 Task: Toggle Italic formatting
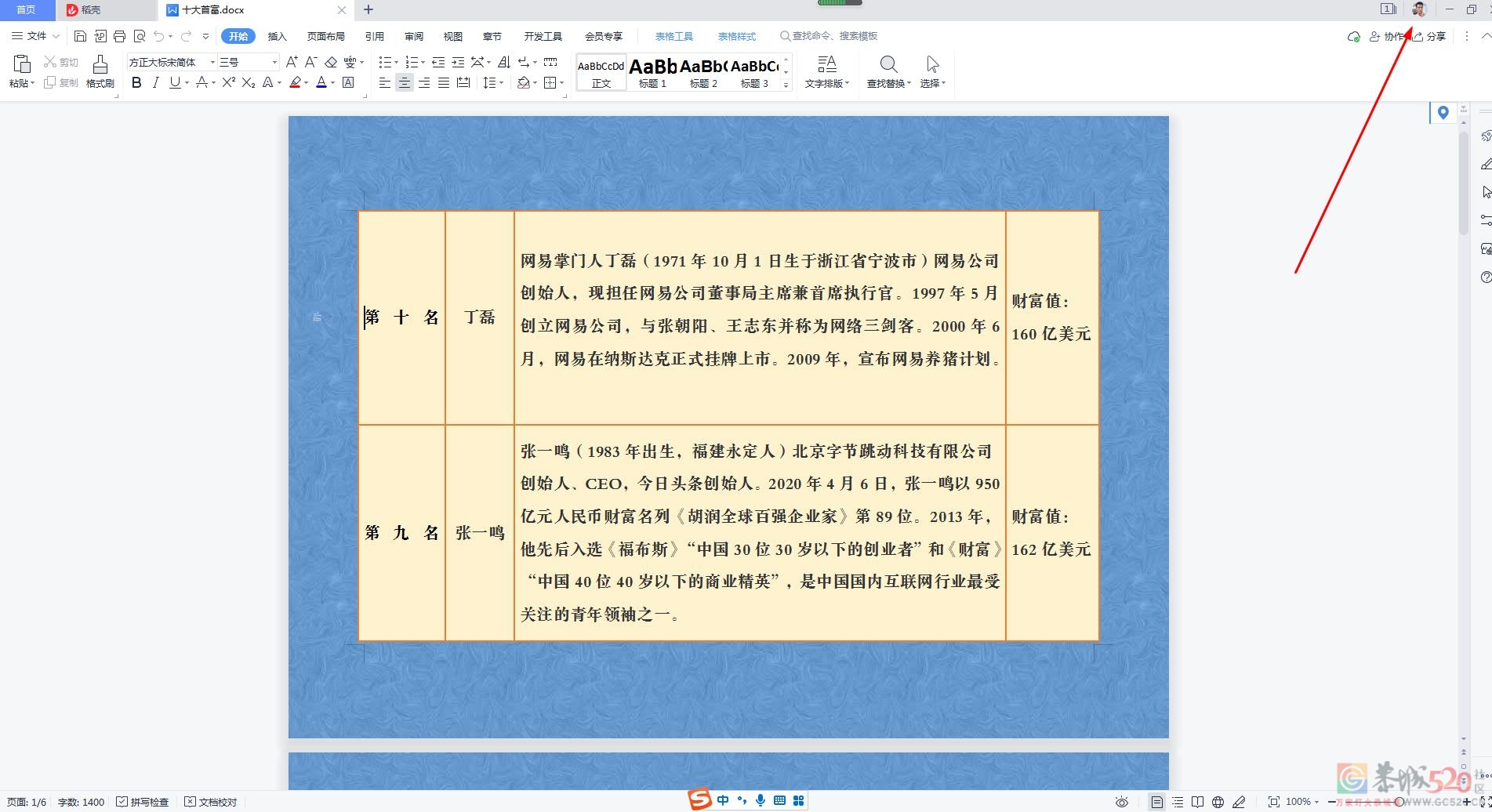coord(155,82)
